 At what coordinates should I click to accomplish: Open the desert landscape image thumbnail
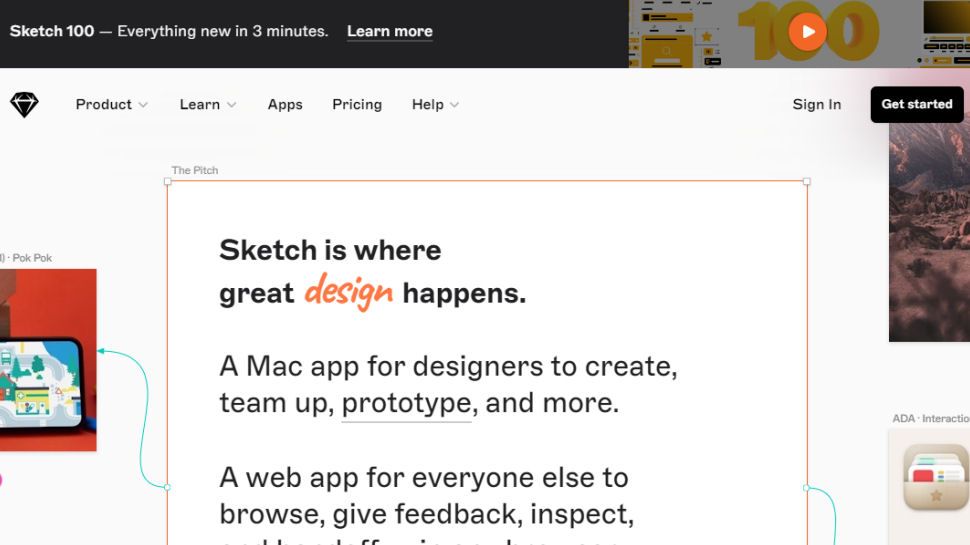pyautogui.click(x=930, y=230)
